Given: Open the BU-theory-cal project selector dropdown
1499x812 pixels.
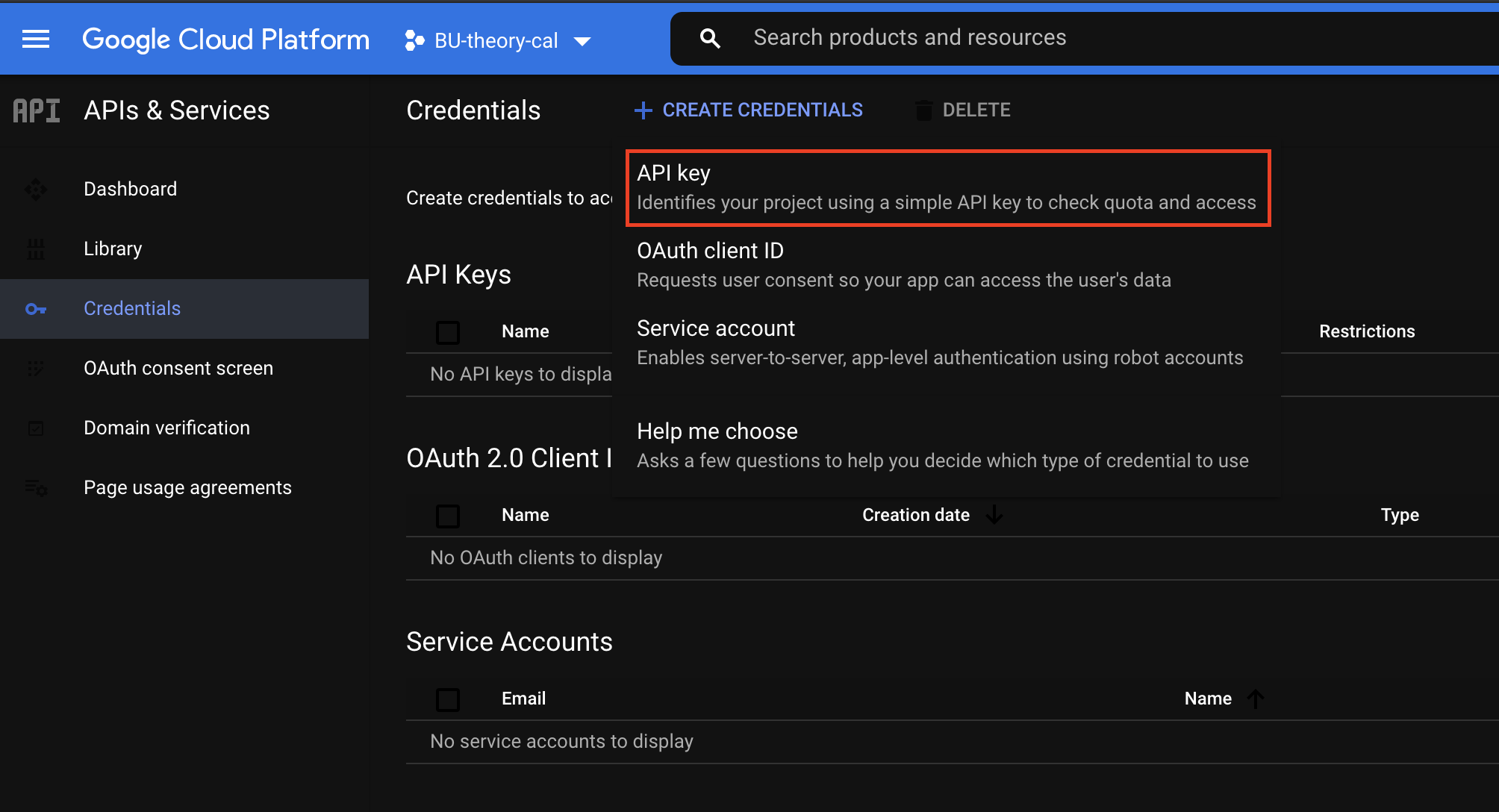Looking at the screenshot, I should [498, 41].
